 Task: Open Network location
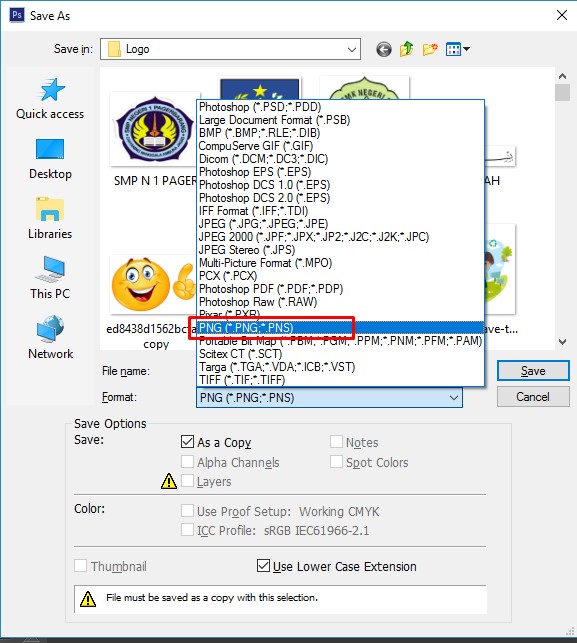(50, 338)
